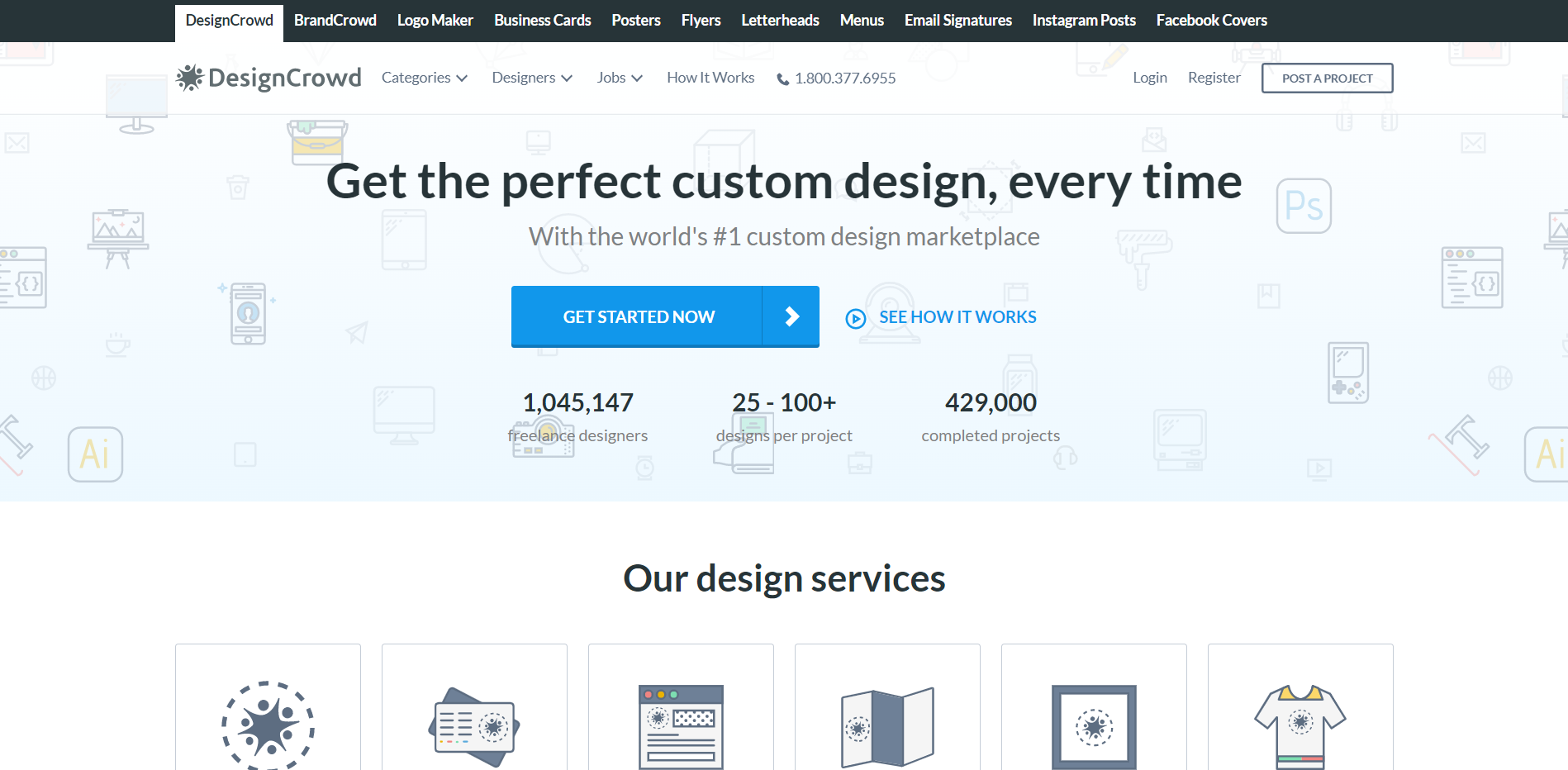Viewport: 1568px width, 770px height.
Task: Expand the Designers dropdown
Action: pos(532,78)
